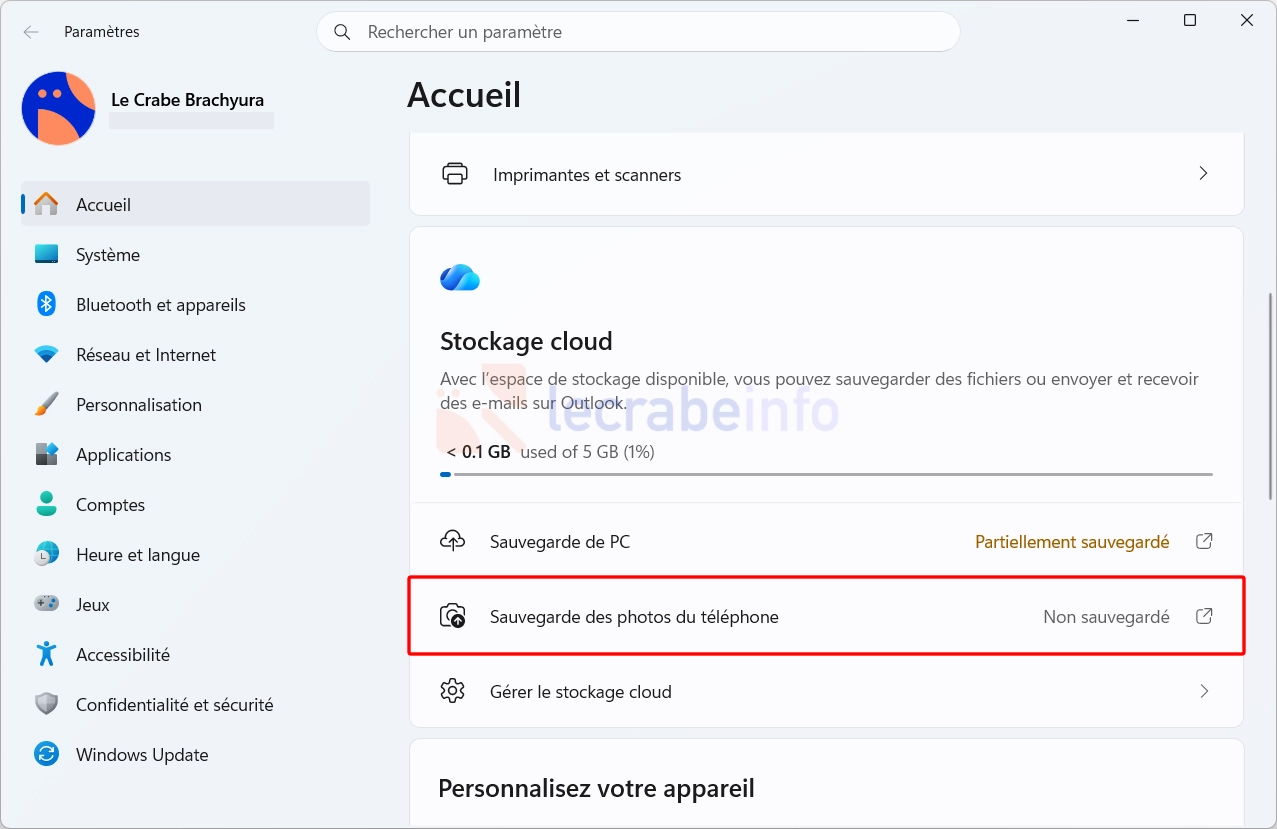Open external link for Sauvegarde de PC

[x=1205, y=541]
